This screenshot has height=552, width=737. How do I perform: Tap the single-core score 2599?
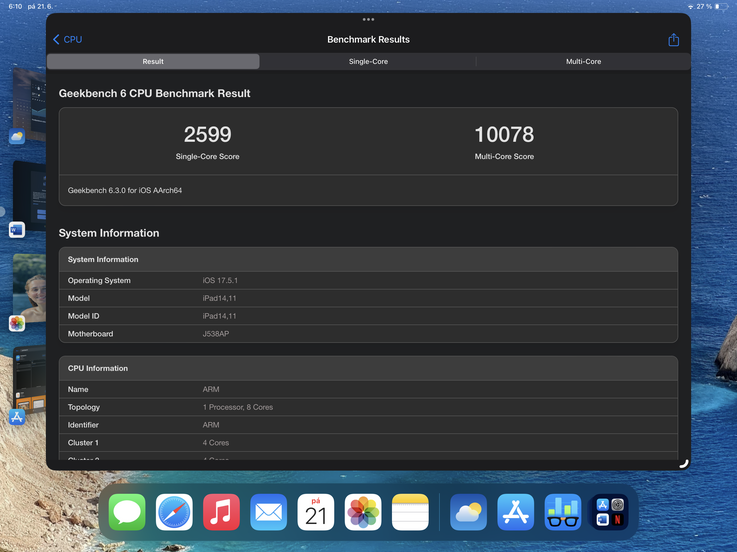(x=207, y=134)
